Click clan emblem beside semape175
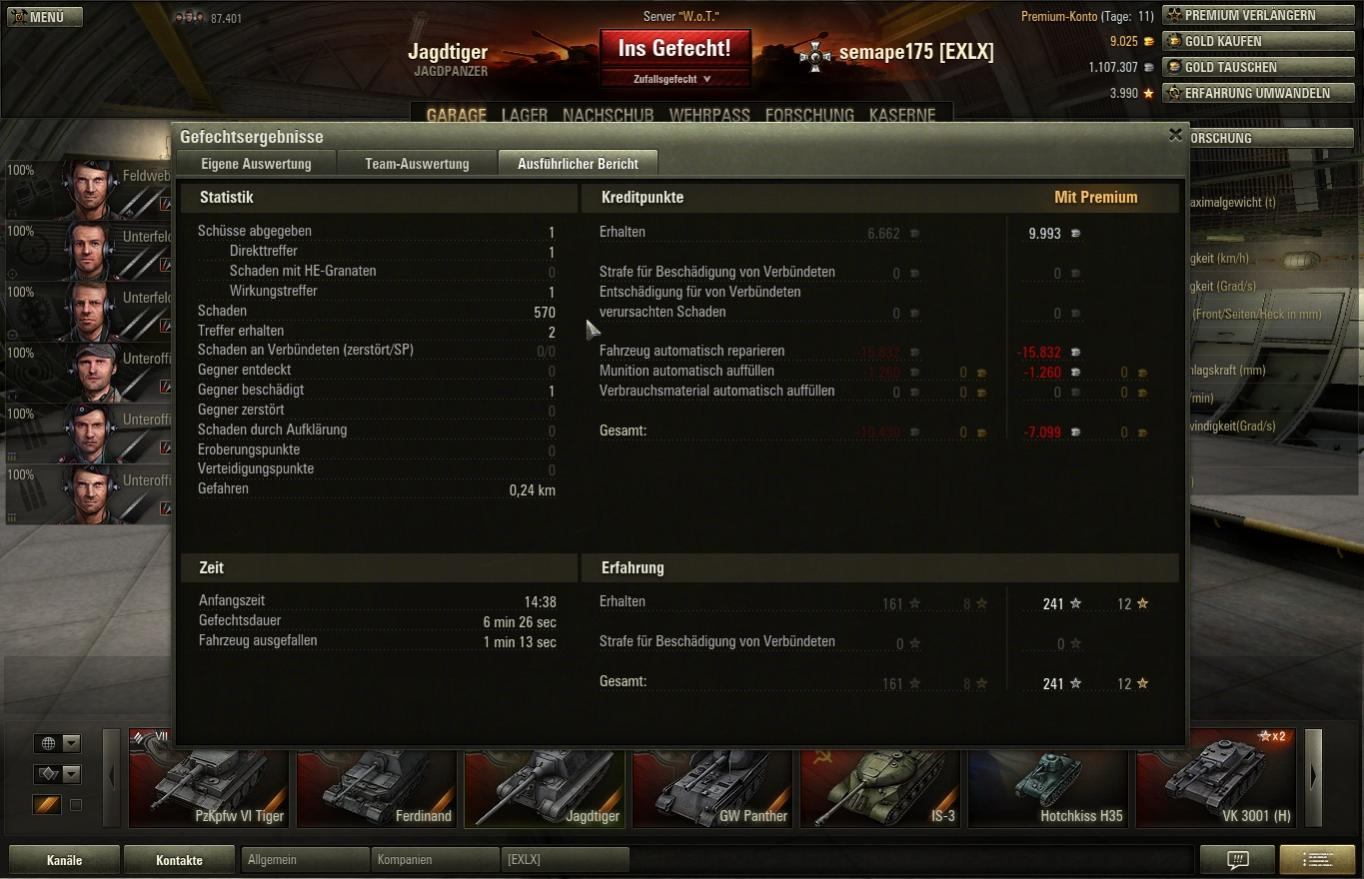The height and width of the screenshot is (879, 1364). (815, 55)
